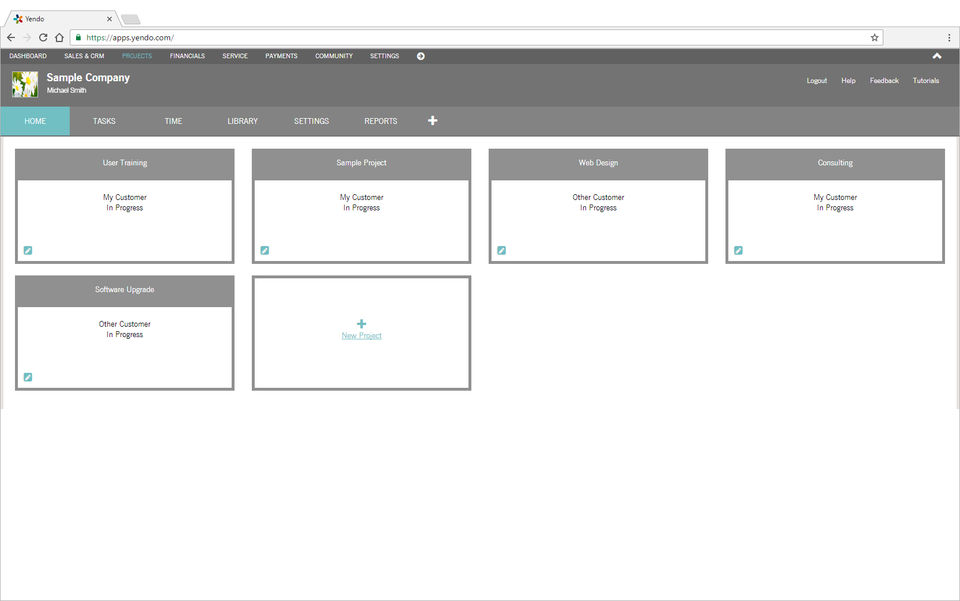The width and height of the screenshot is (960, 601).
Task: Switch to the Library tab
Action: (242, 121)
